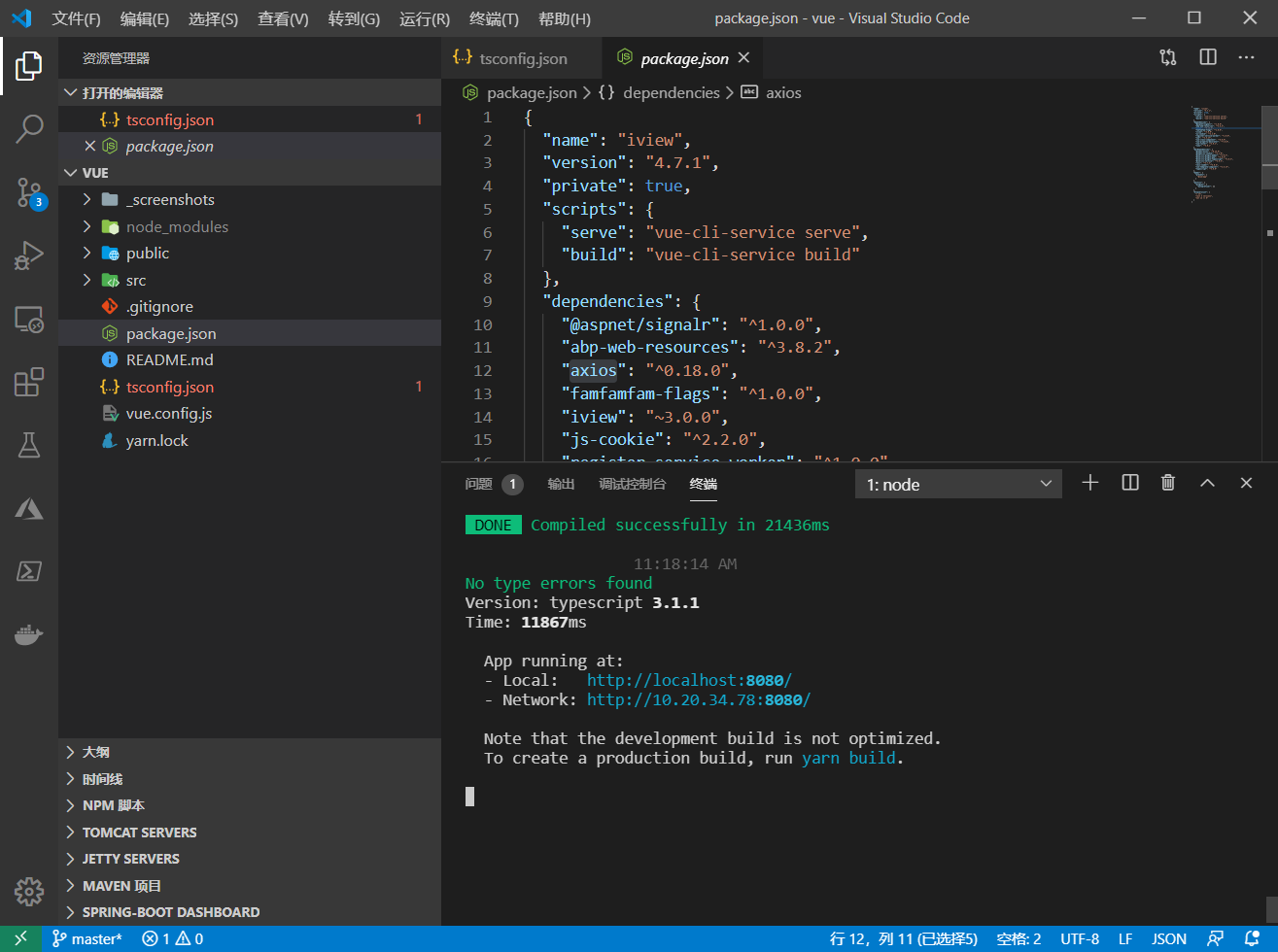Open the Docker view in activity bar

pyautogui.click(x=29, y=634)
